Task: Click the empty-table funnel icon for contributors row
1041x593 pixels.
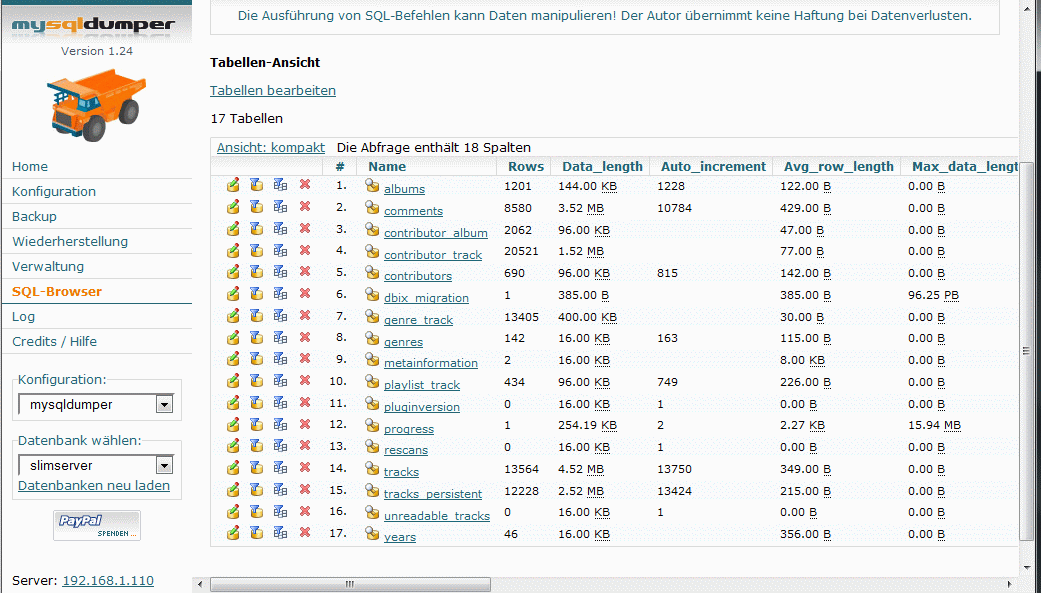Action: click(257, 273)
